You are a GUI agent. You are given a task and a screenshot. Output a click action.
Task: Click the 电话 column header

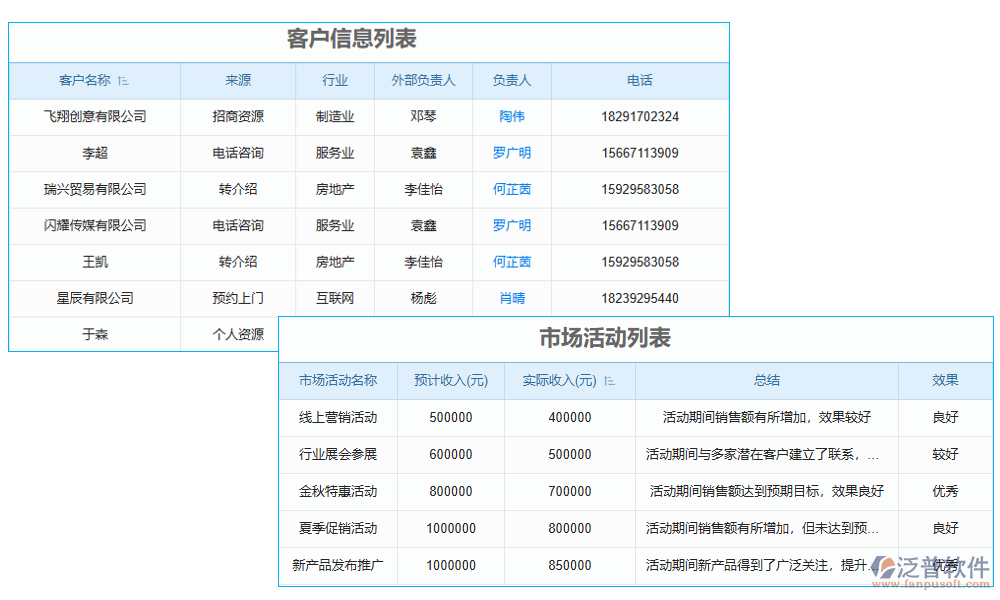point(639,81)
